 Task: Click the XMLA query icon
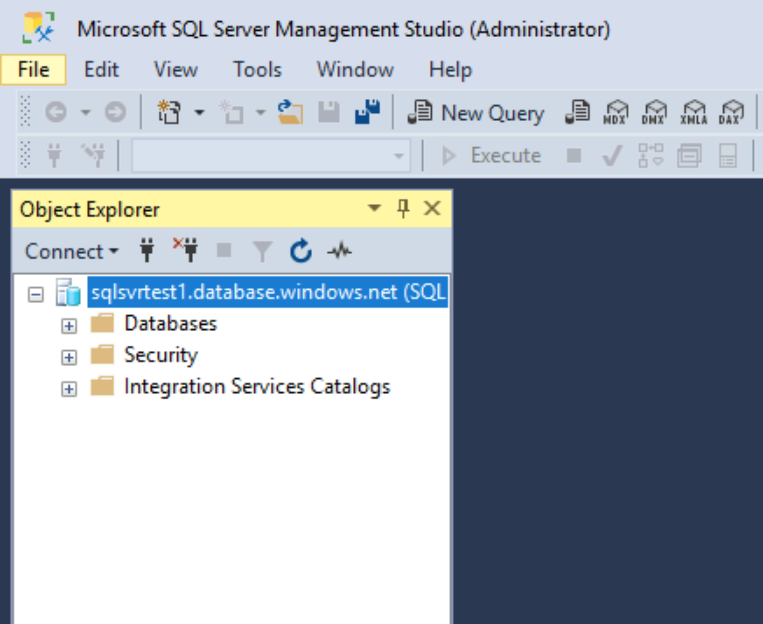tap(694, 112)
